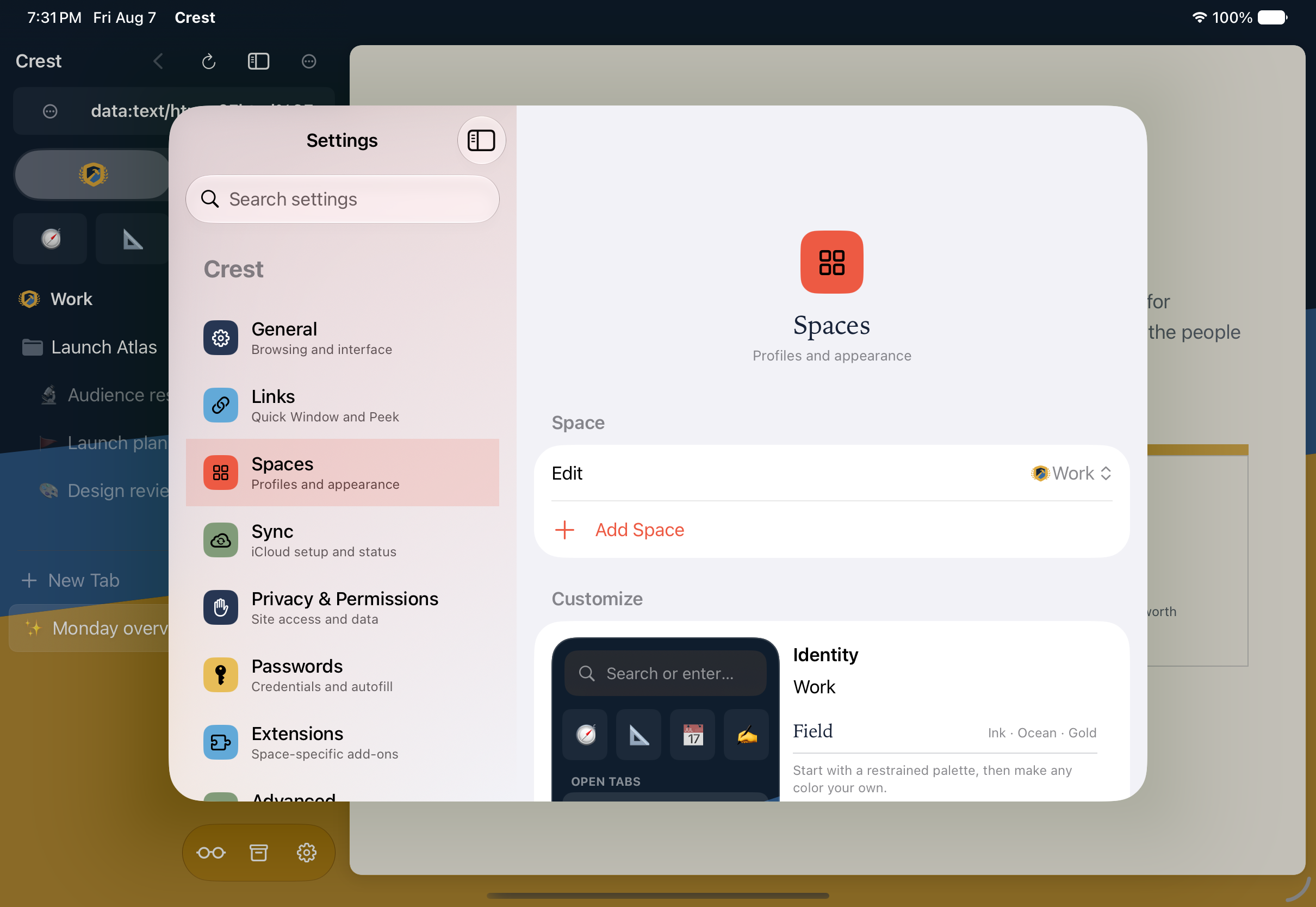Viewport: 1316px width, 907px height.
Task: Select the shield space pill in sidebar
Action: click(93, 175)
